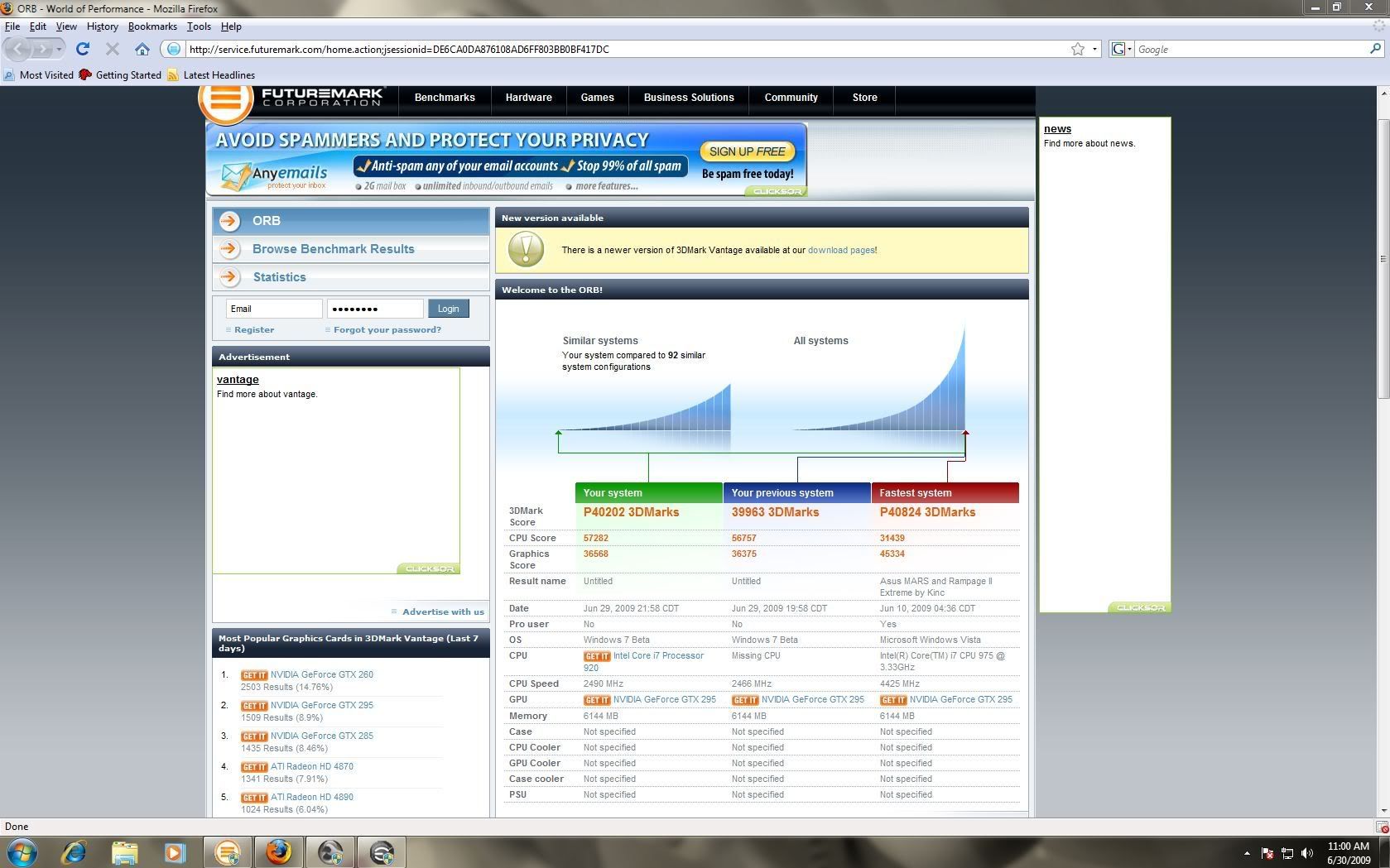Open the Tools menu
1390x868 pixels.
[x=199, y=26]
